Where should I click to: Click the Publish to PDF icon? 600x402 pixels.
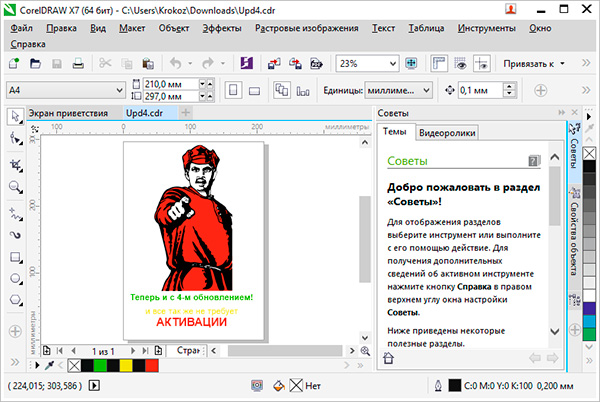316,63
